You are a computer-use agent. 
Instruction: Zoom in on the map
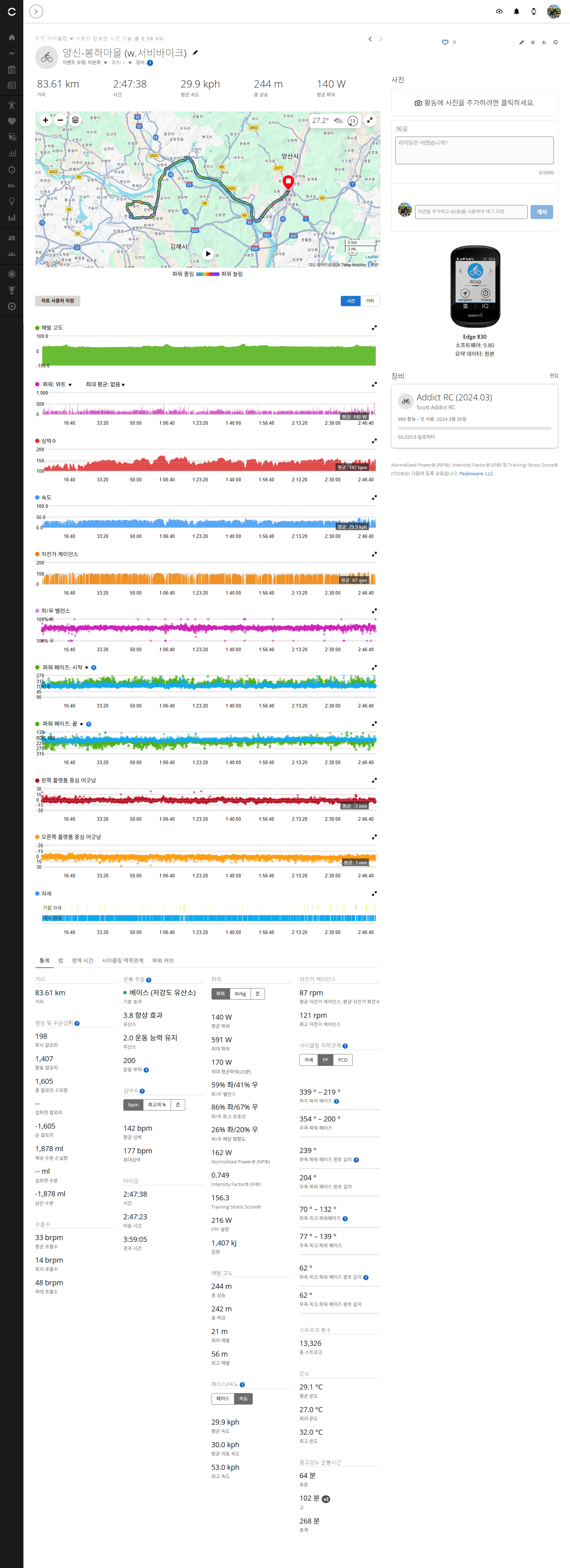(45, 120)
